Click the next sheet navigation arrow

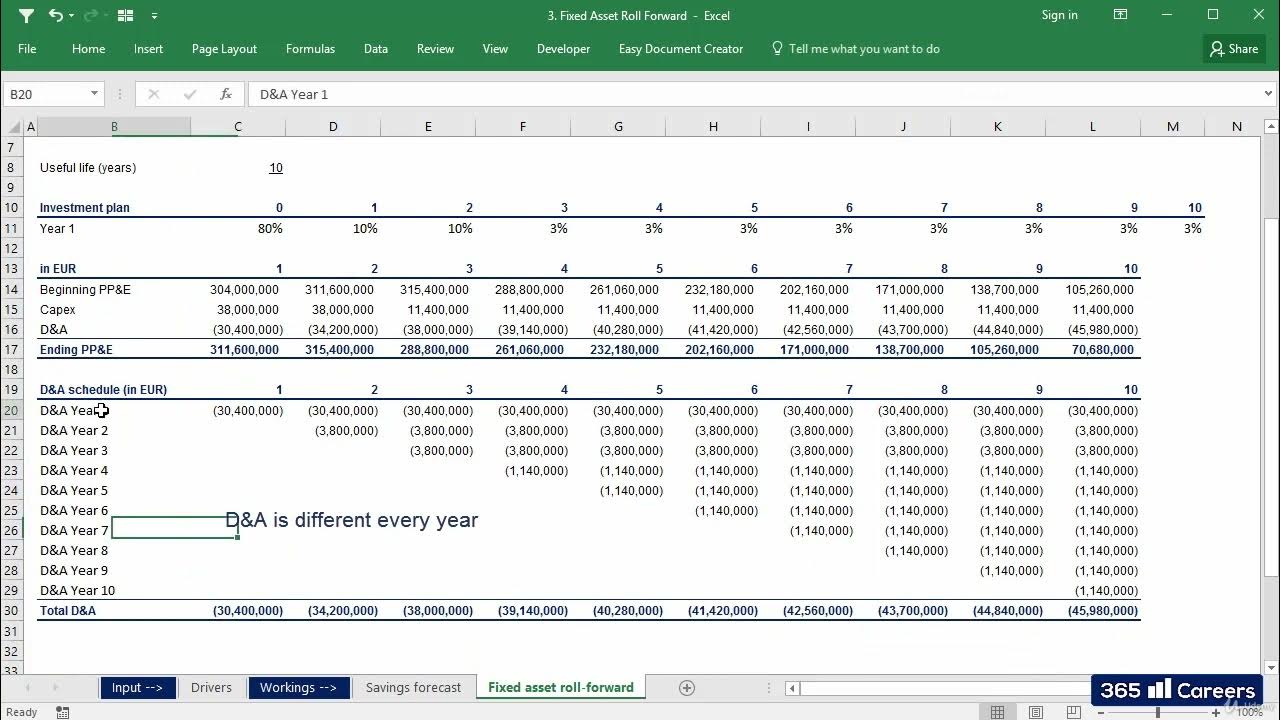pos(55,688)
